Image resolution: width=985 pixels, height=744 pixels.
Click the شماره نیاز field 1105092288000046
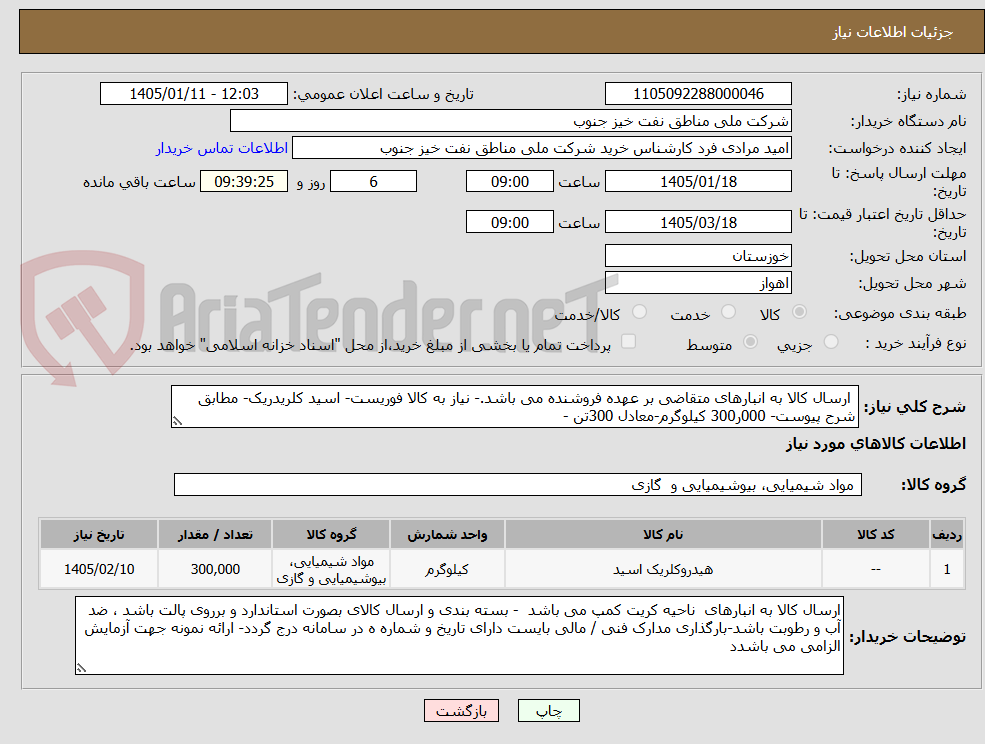click(x=698, y=94)
